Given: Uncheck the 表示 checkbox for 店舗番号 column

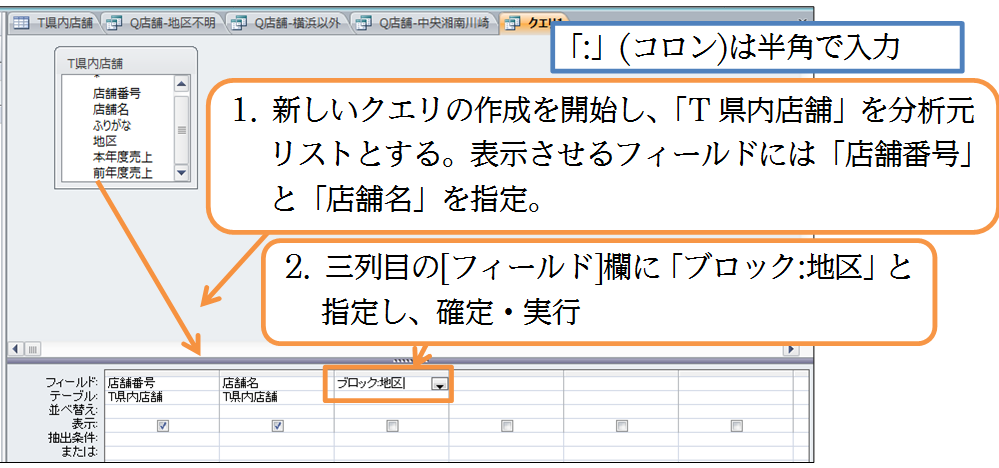Looking at the screenshot, I should [163, 425].
